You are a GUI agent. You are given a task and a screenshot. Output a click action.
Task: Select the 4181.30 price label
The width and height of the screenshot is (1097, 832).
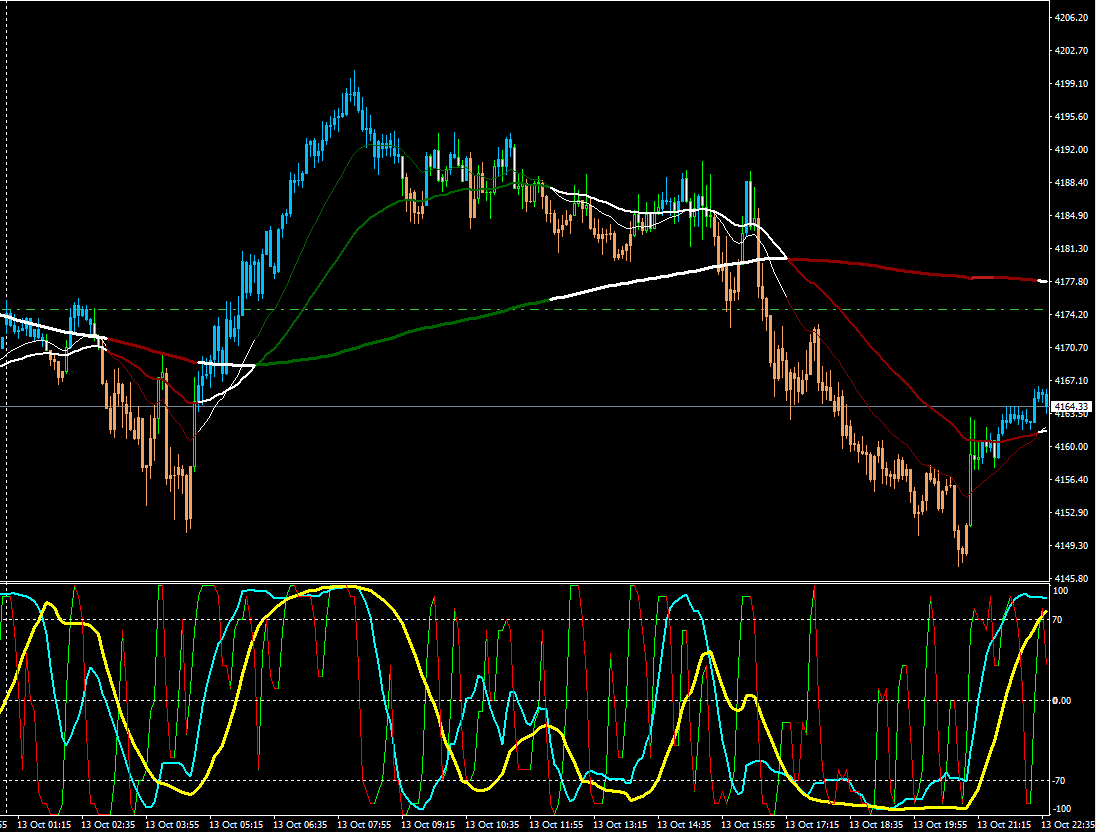pyautogui.click(x=1071, y=248)
